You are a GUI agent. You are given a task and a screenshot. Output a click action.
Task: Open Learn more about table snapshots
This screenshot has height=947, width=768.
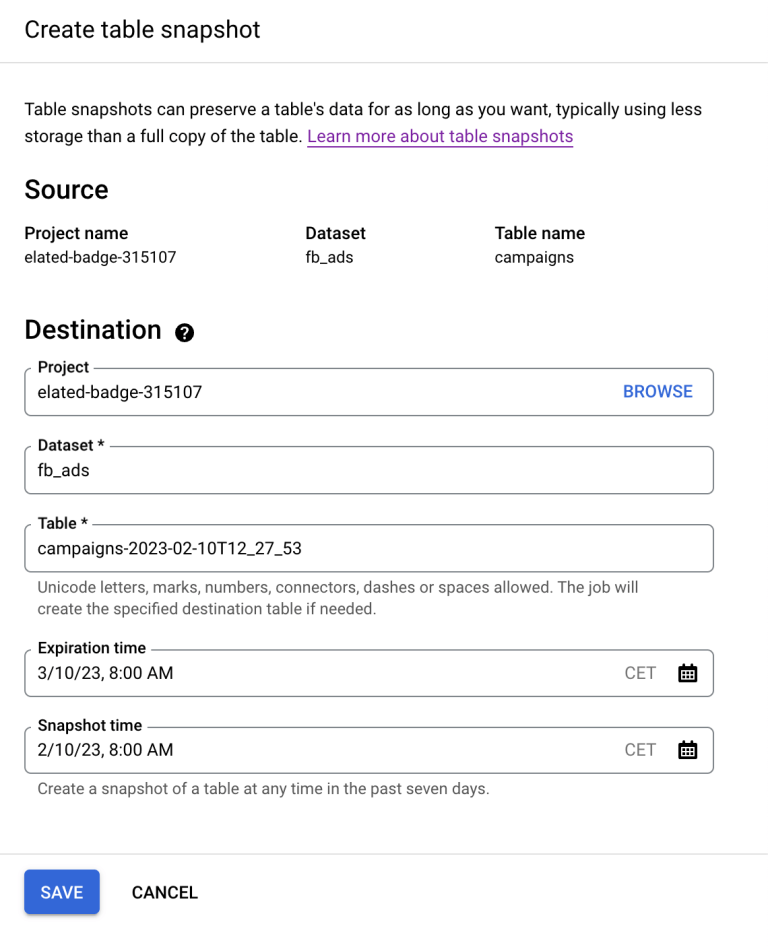pos(439,136)
